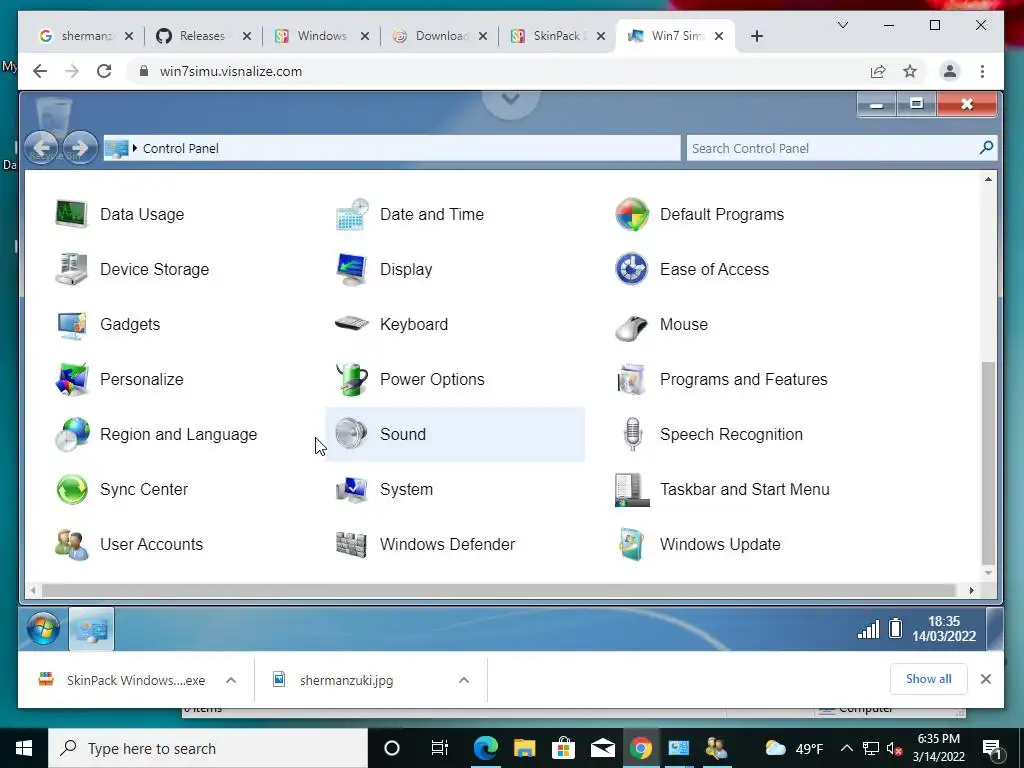
Task: Click the address bar URL win7simu.visnalize.com
Action: coord(231,71)
